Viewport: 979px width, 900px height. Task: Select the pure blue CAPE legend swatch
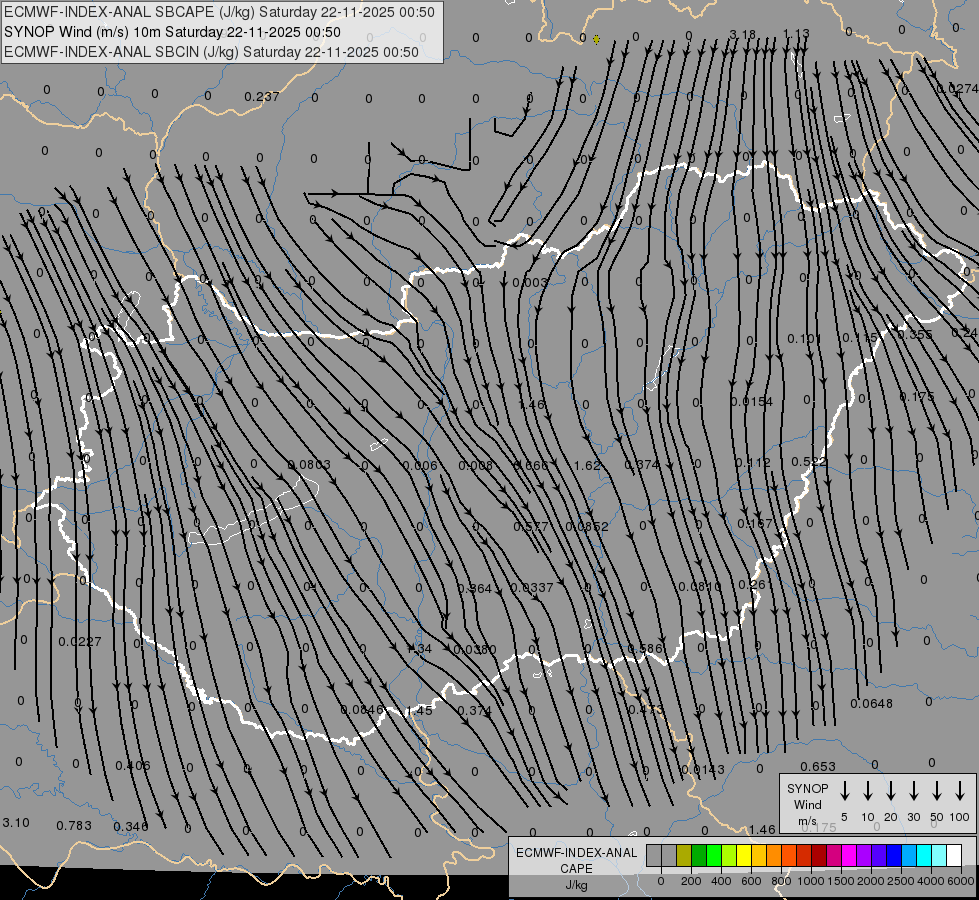tap(893, 856)
